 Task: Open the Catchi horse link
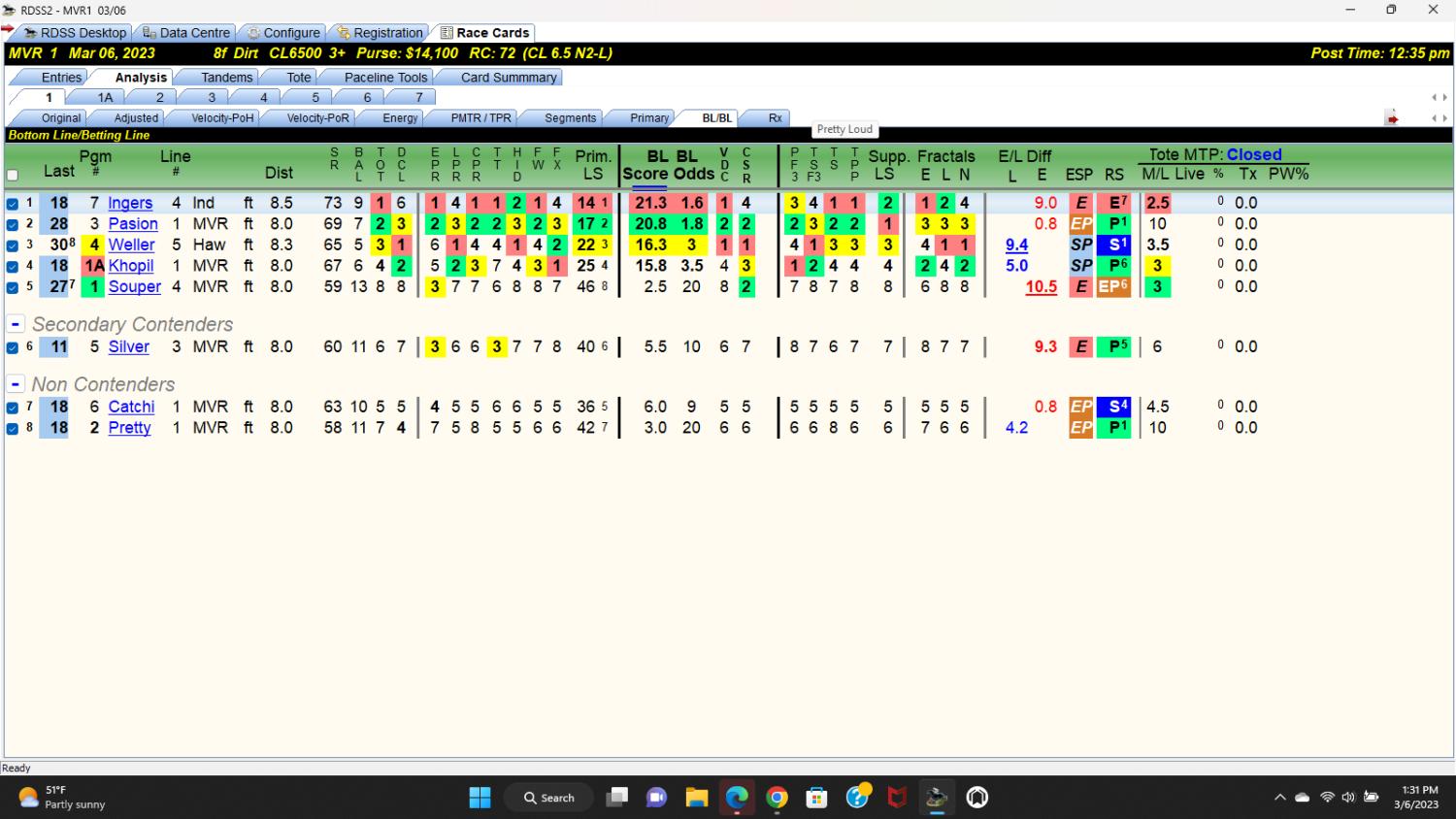(x=131, y=407)
